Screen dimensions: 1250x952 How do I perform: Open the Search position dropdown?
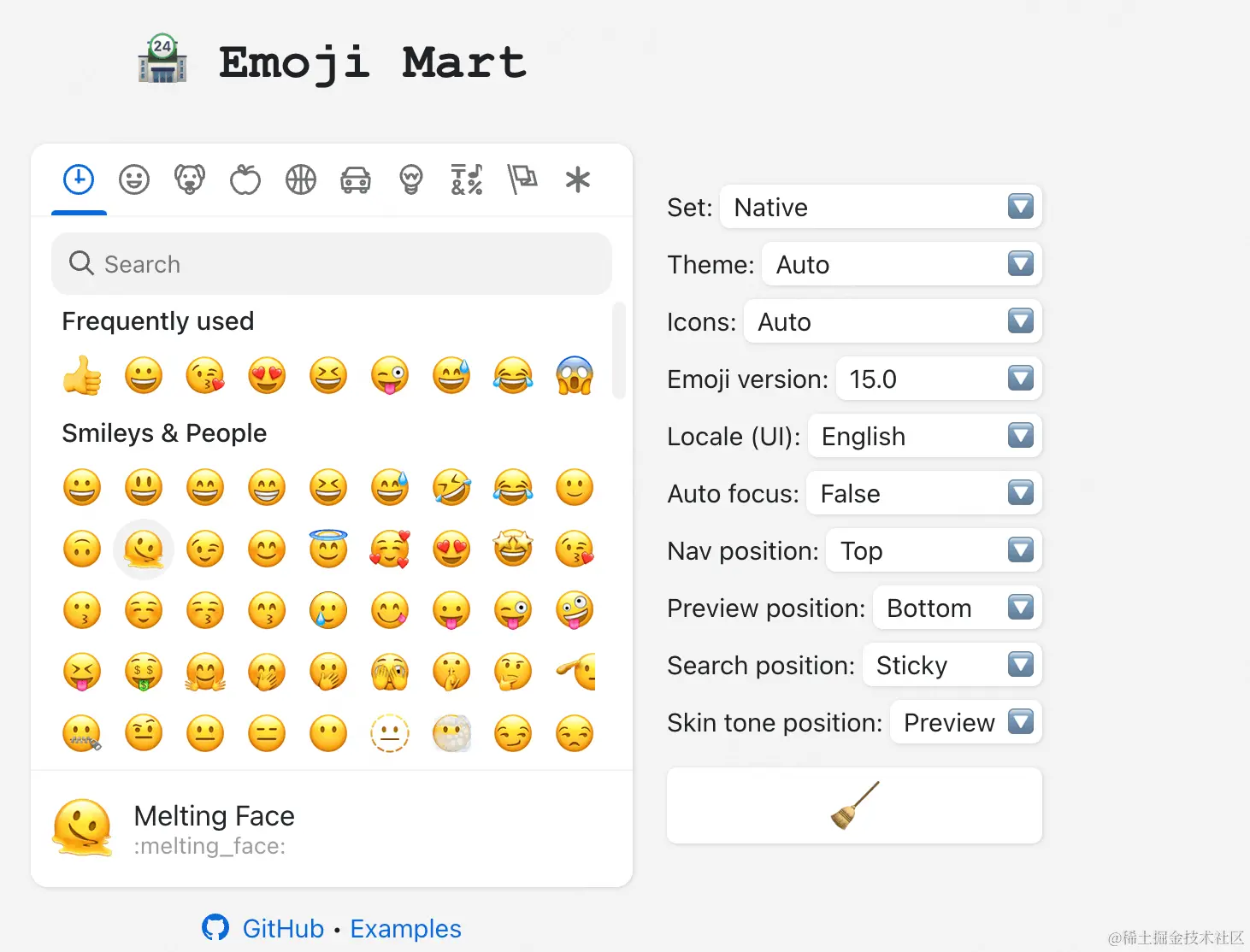(x=952, y=665)
